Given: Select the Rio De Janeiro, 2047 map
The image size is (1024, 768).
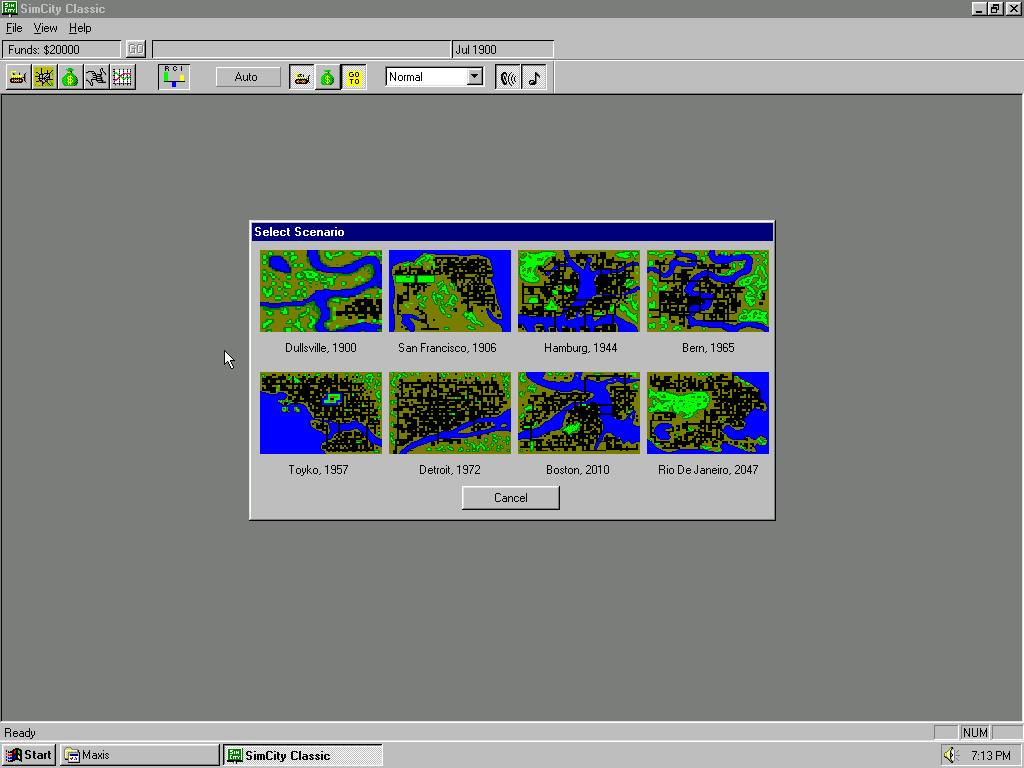Looking at the screenshot, I should [708, 413].
